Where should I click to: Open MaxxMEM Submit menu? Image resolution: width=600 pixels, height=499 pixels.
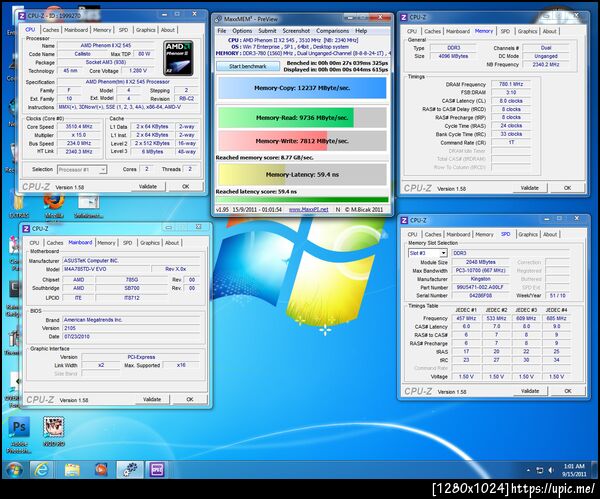click(267, 31)
